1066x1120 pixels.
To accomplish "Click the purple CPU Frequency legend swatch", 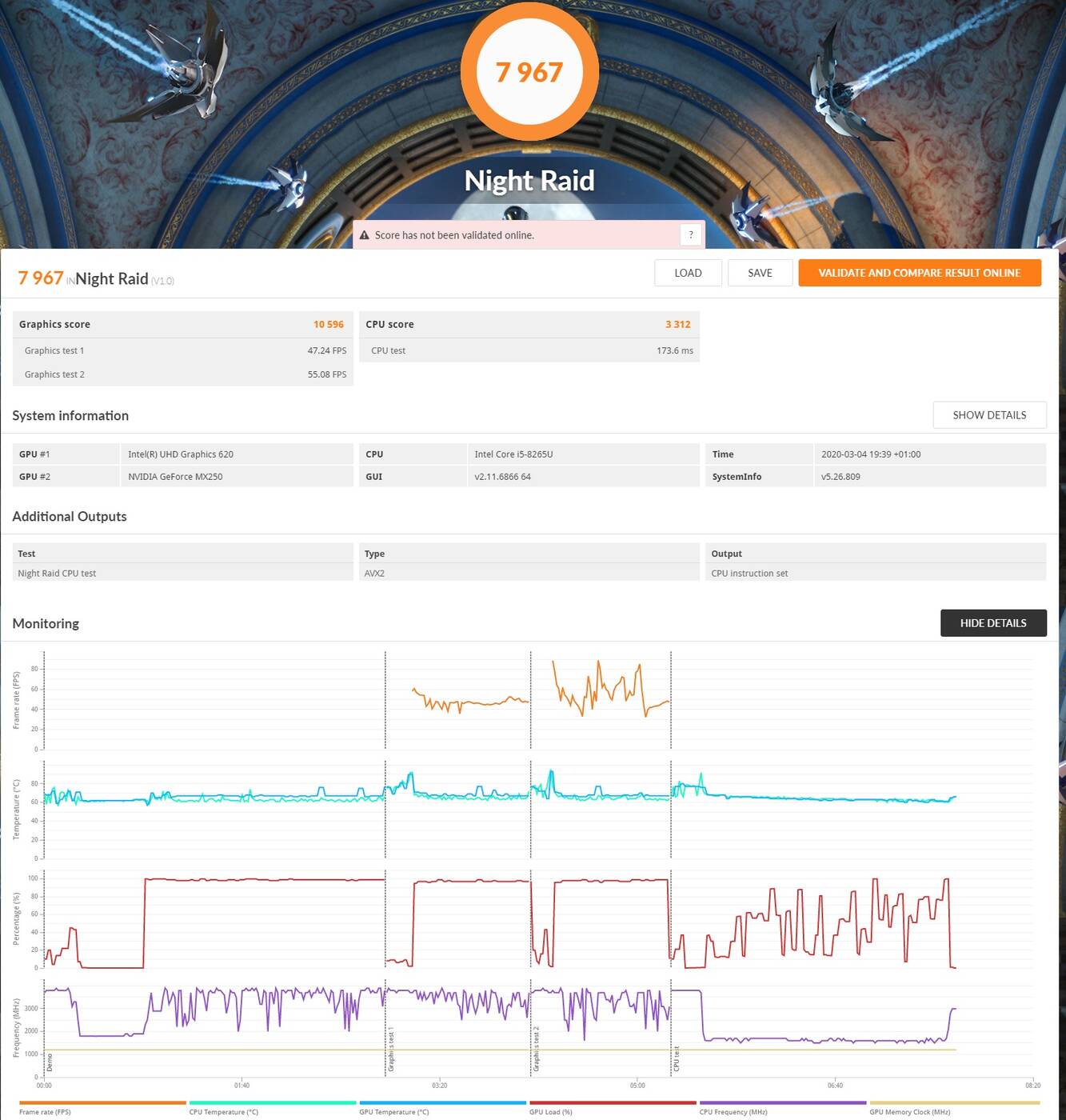I will pos(782,1102).
